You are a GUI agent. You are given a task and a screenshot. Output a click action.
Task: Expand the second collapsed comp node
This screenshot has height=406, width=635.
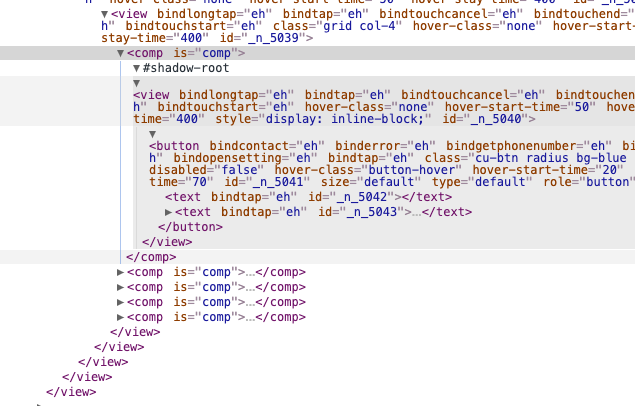coord(120,287)
